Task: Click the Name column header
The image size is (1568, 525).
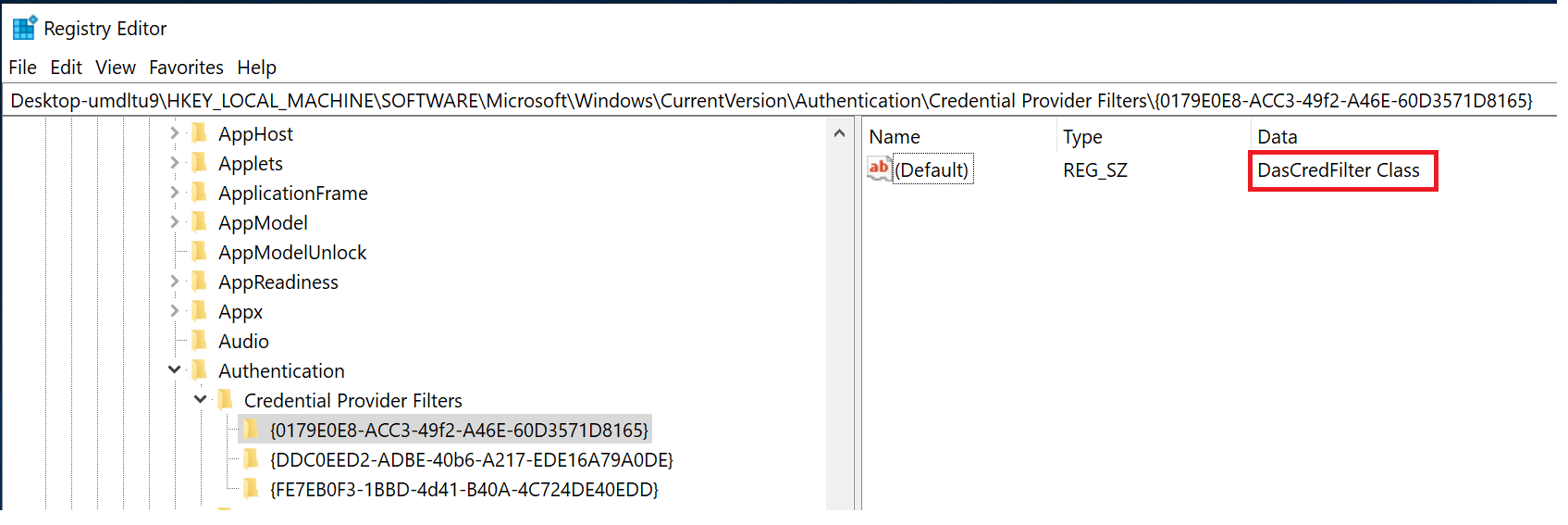Action: 895,137
